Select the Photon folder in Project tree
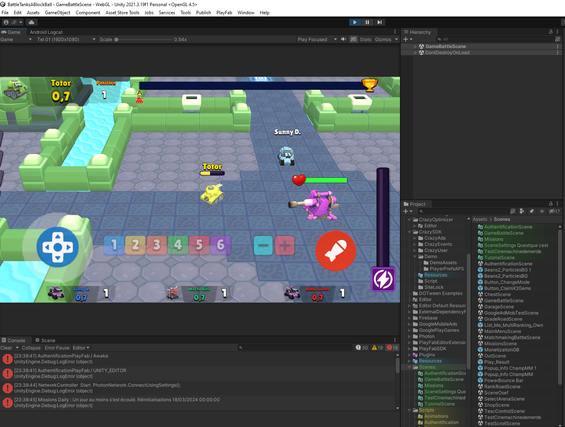 click(x=426, y=336)
